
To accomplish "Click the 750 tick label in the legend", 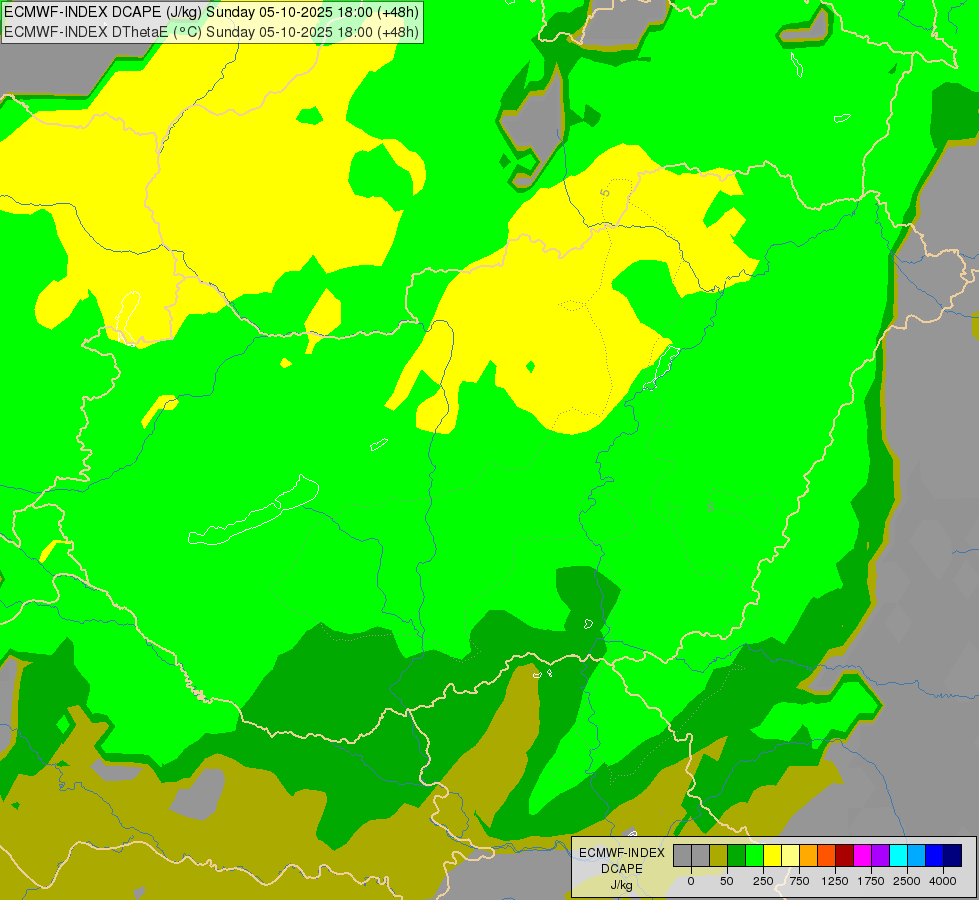I will [x=799, y=881].
